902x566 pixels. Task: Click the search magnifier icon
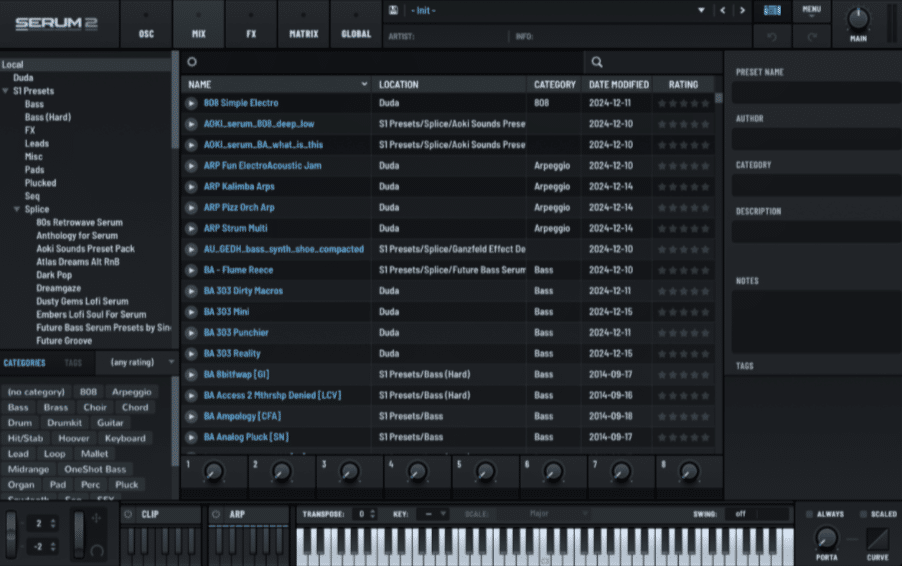click(x=597, y=62)
